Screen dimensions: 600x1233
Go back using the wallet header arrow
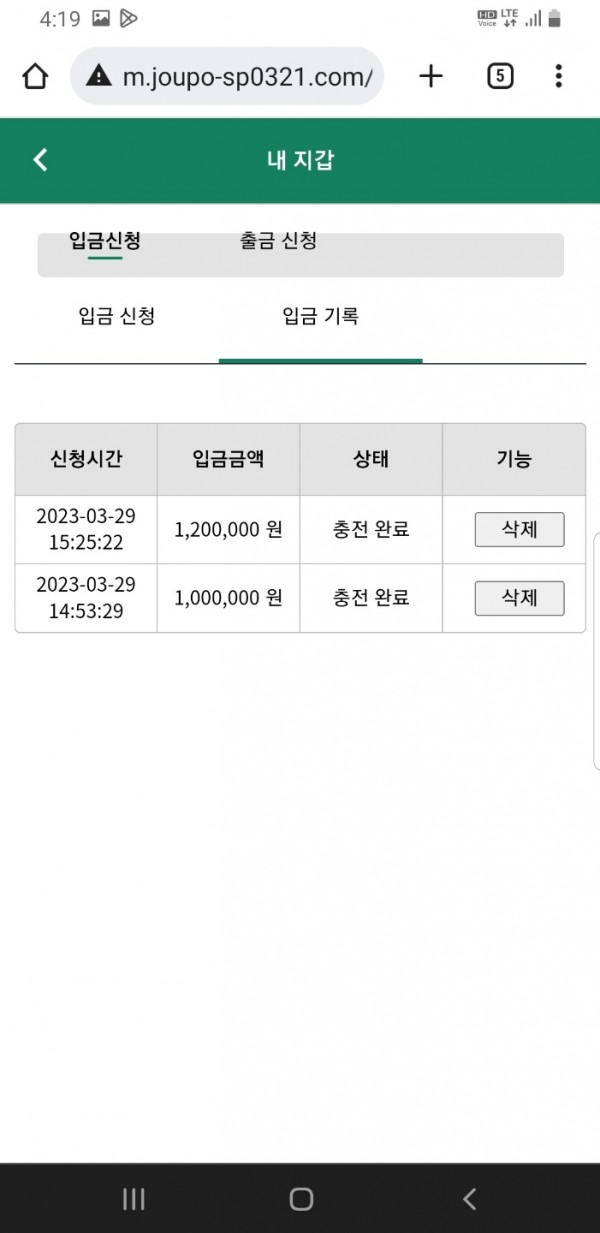point(40,160)
